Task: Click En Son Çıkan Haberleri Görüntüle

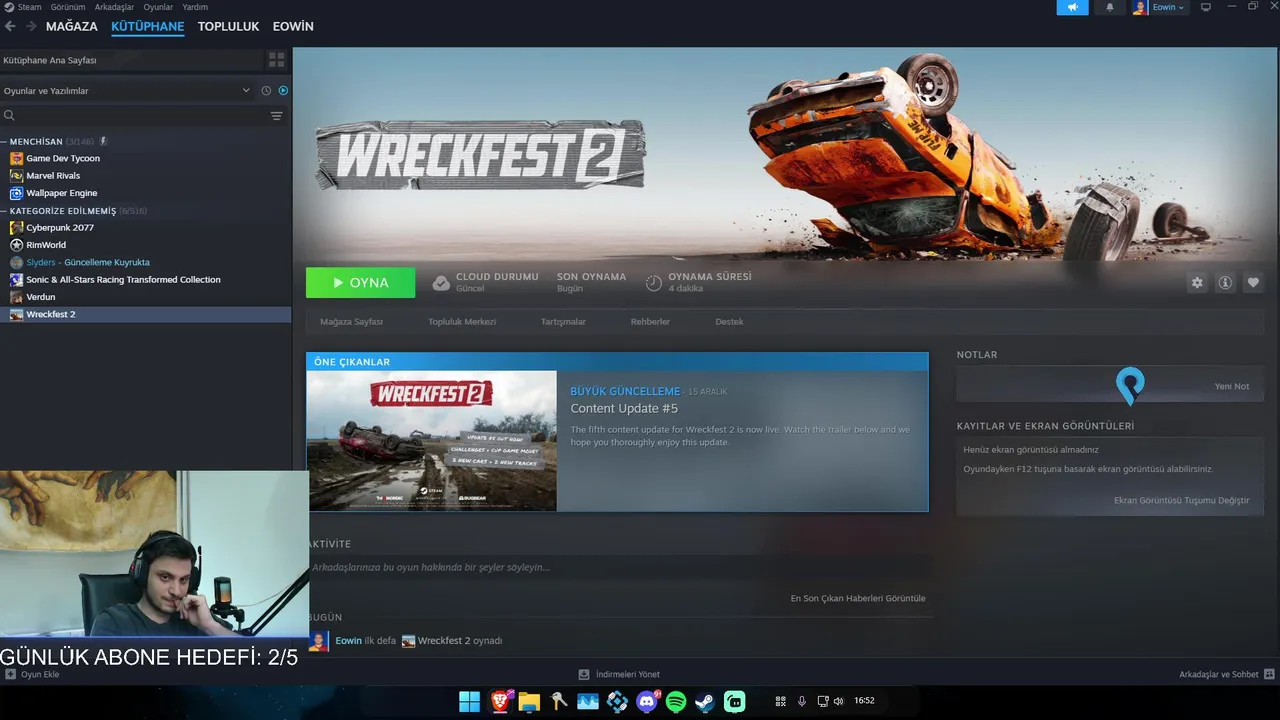Action: [x=858, y=598]
